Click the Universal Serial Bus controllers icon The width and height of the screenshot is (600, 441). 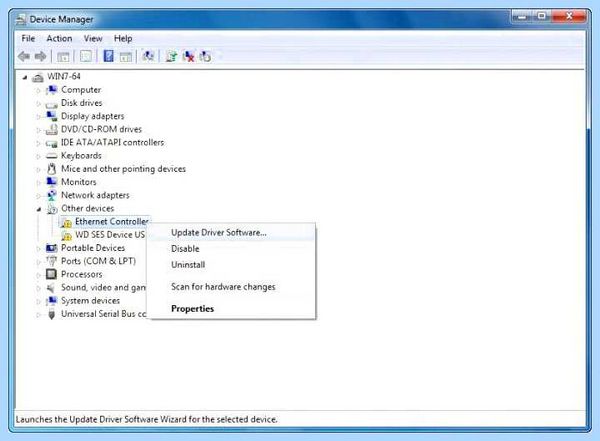(52, 314)
